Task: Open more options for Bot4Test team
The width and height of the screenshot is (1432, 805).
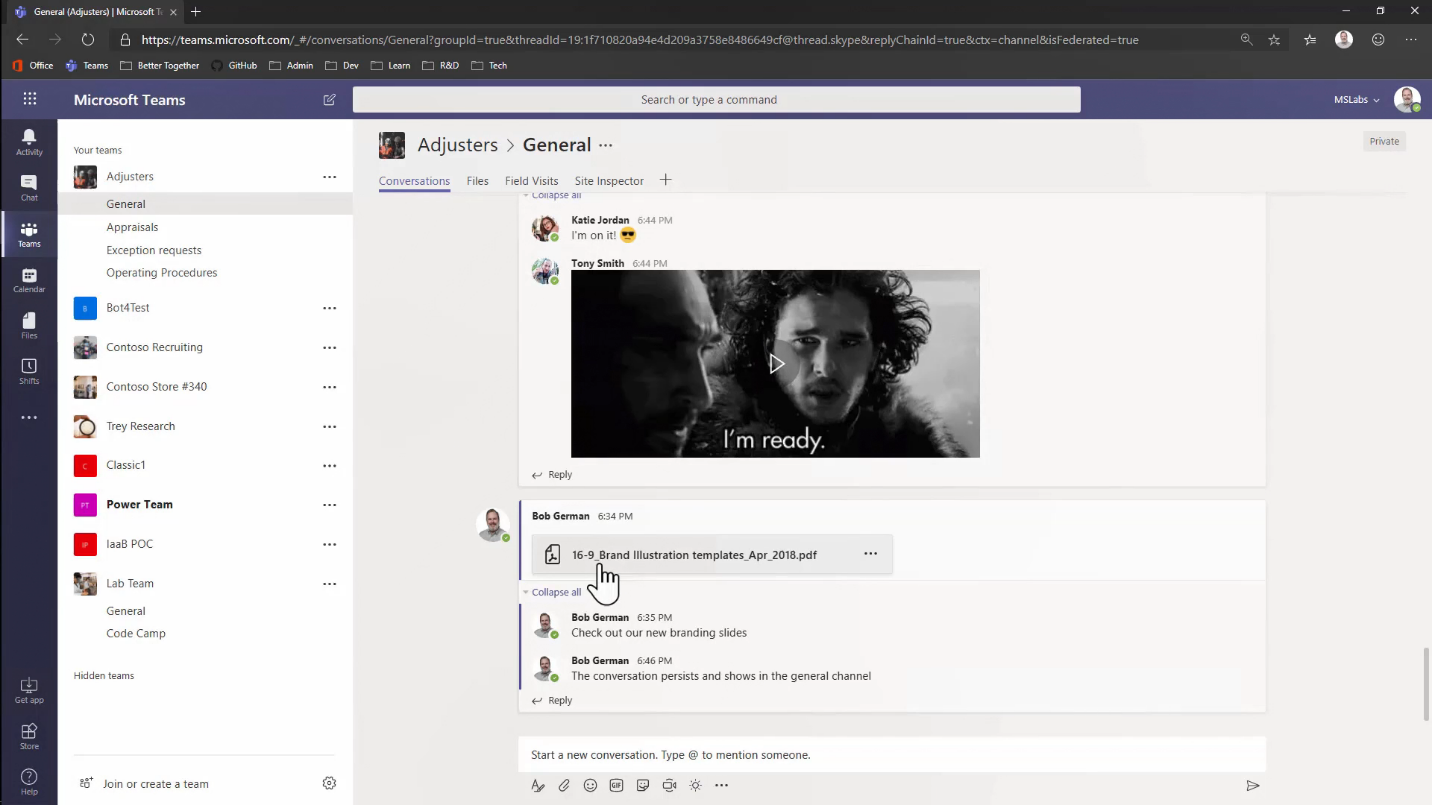Action: pos(329,308)
